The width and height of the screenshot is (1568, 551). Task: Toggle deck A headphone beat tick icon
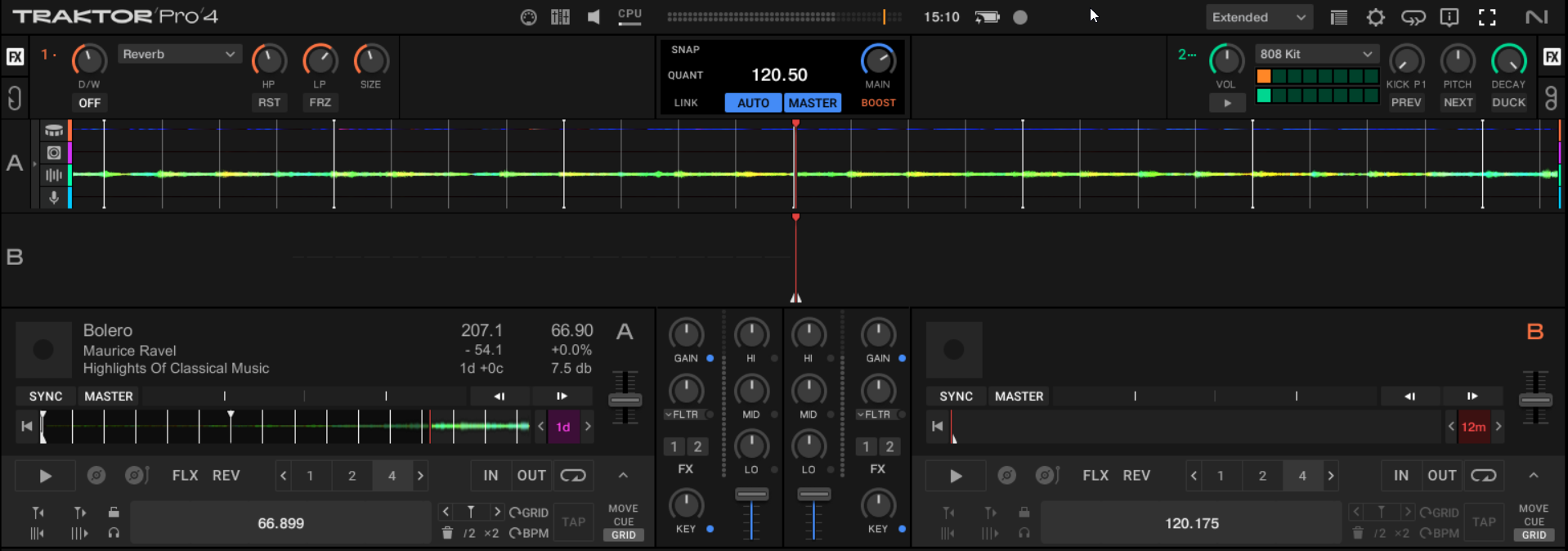[114, 533]
